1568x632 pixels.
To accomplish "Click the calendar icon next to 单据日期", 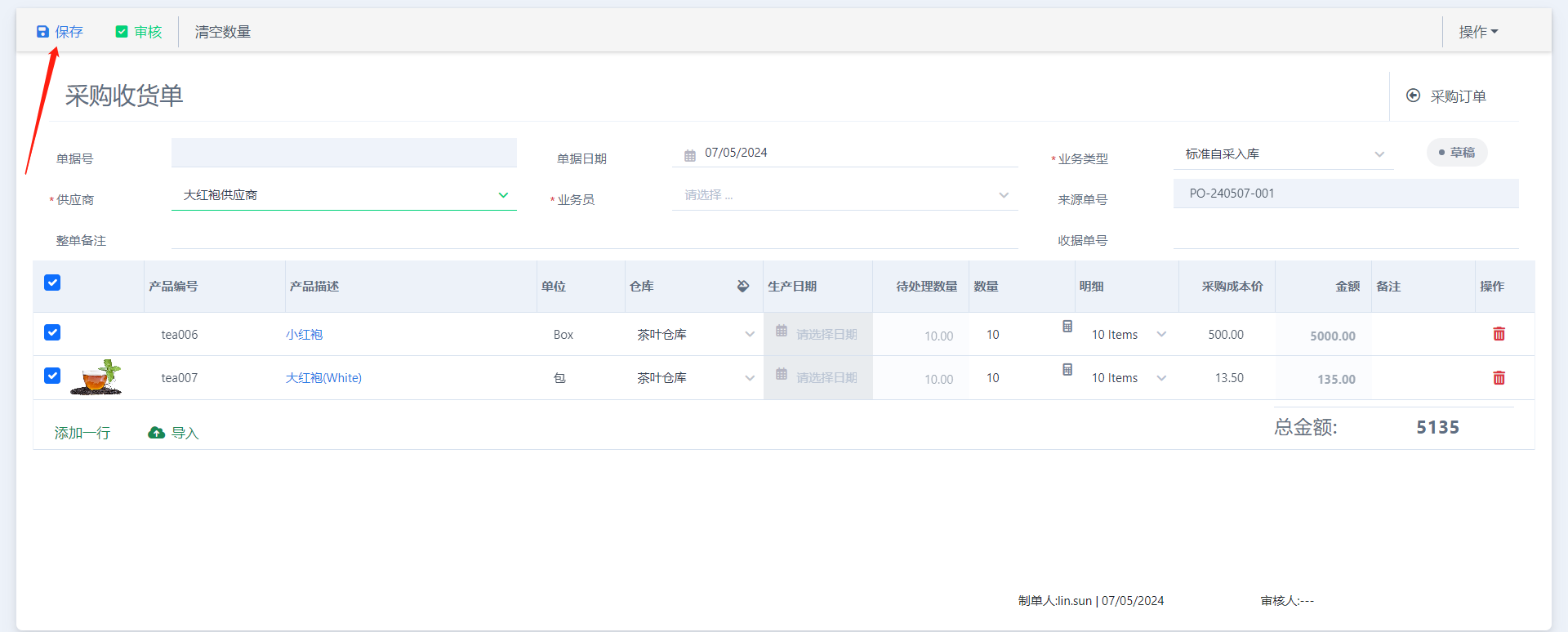I will 690,155.
